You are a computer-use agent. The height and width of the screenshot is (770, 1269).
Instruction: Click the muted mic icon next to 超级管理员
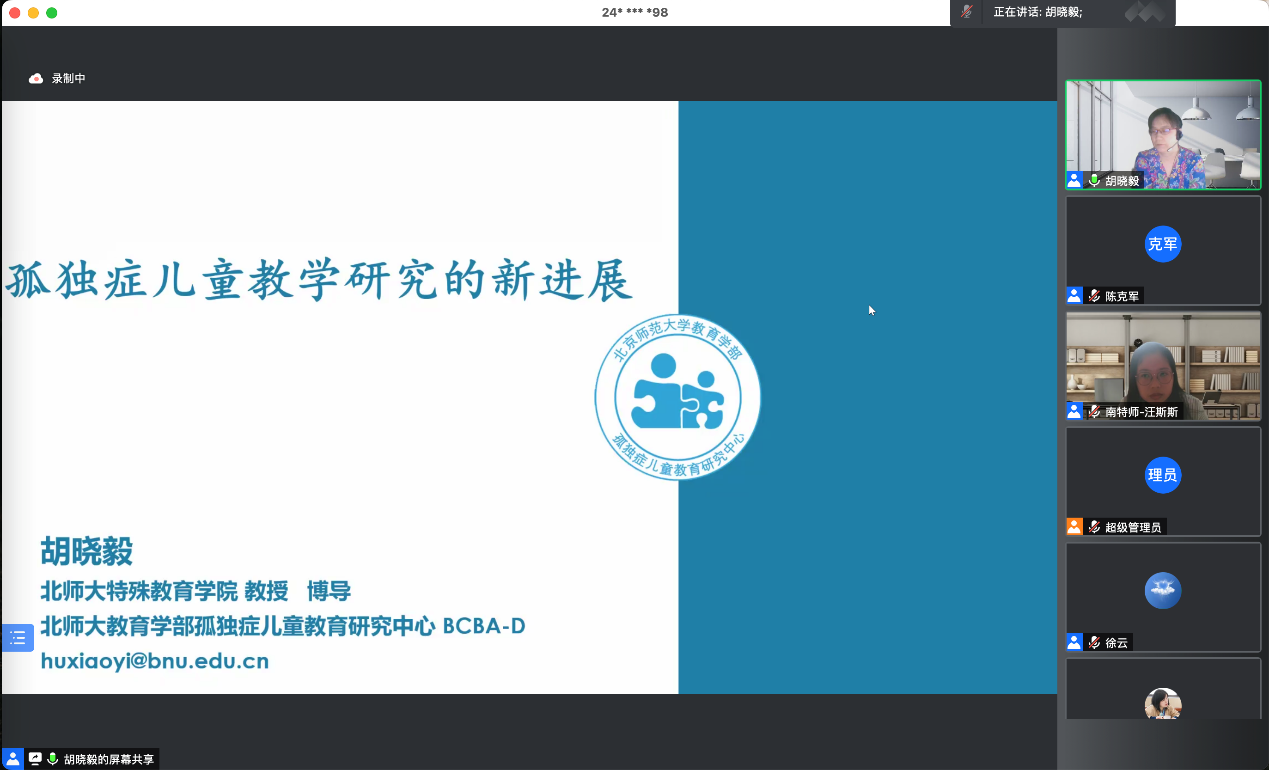[x=1094, y=527]
